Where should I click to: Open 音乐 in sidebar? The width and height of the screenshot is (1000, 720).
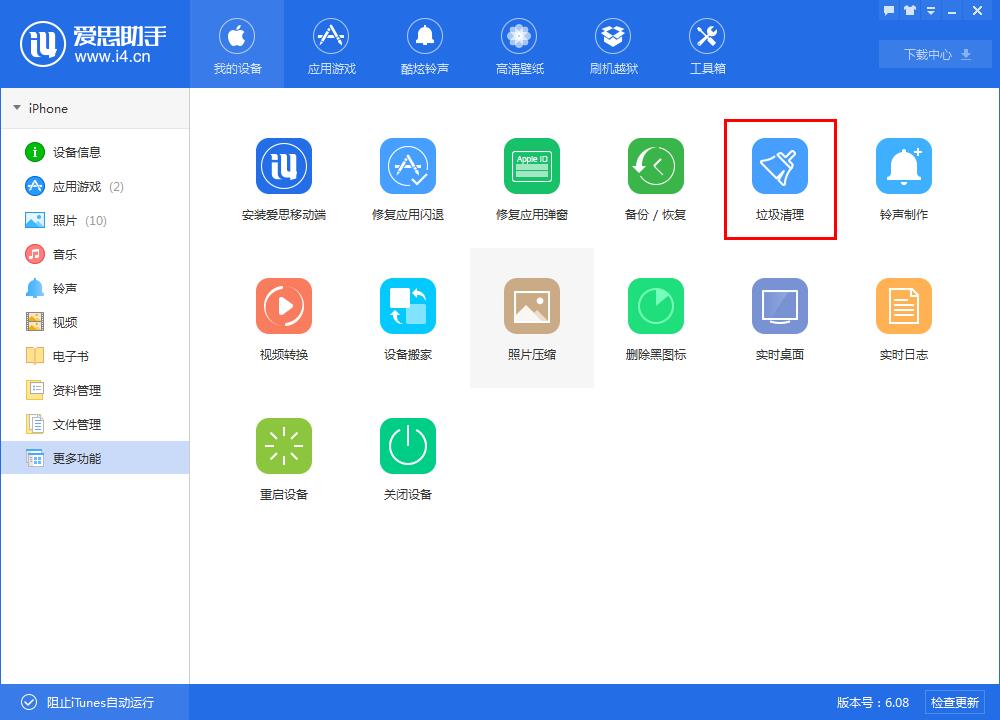[x=96, y=254]
